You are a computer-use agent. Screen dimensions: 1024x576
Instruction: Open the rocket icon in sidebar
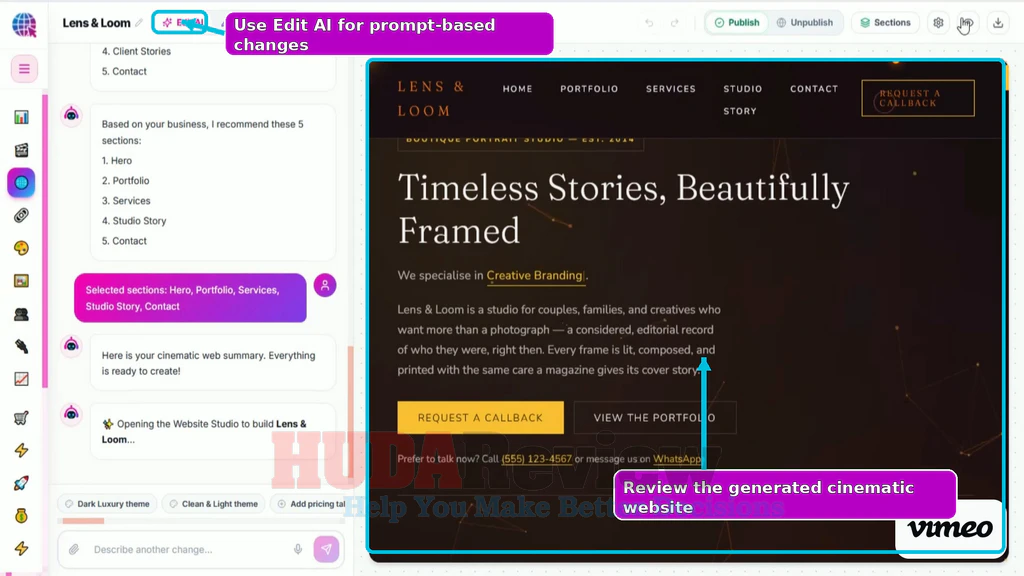pos(22,483)
